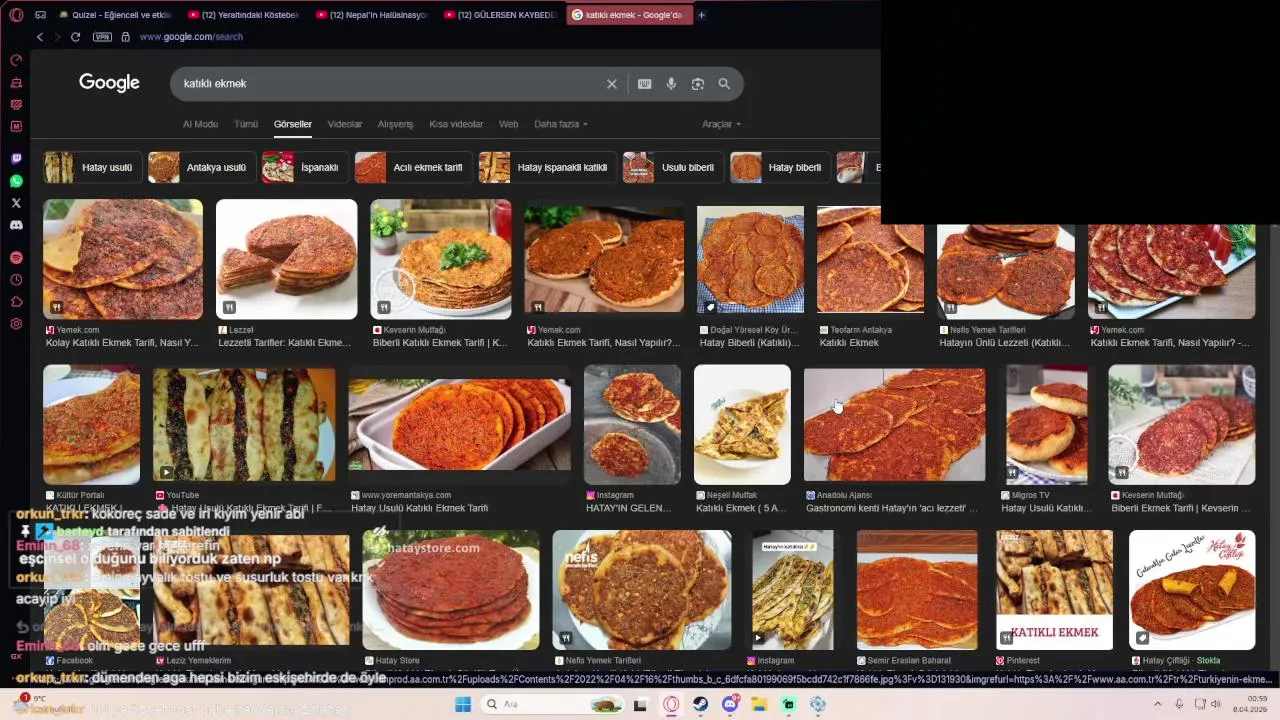Toggle the VPN badge in address bar
Viewport: 1280px width, 720px height.
pyautogui.click(x=102, y=37)
